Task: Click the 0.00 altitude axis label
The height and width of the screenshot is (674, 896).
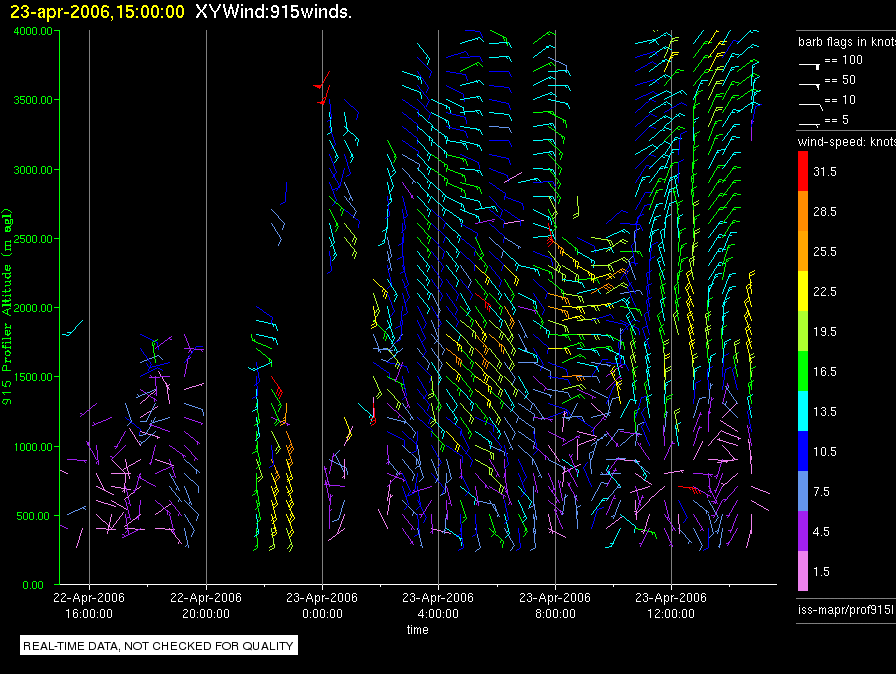Action: pyautogui.click(x=33, y=585)
